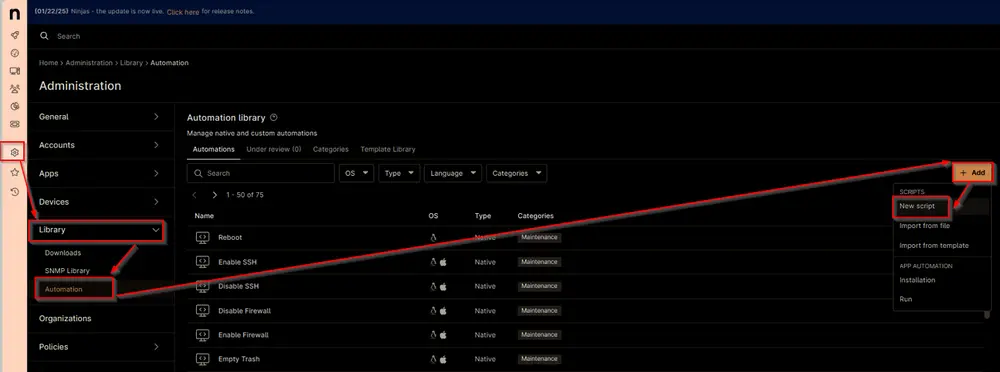Image resolution: width=1000 pixels, height=372 pixels.
Task: Open the Type filter dropdown
Action: tap(399, 173)
